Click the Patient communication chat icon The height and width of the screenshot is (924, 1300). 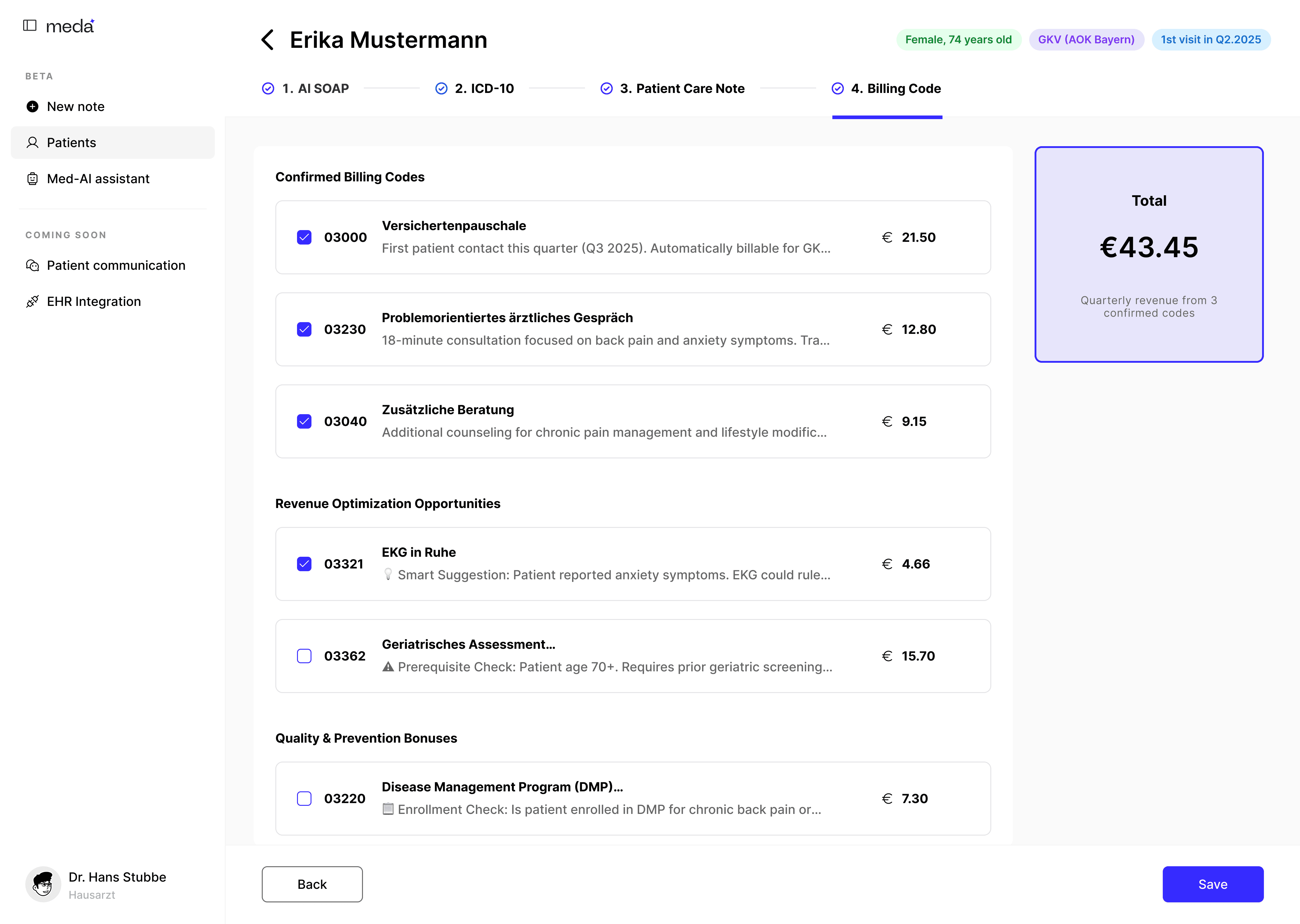coord(32,265)
